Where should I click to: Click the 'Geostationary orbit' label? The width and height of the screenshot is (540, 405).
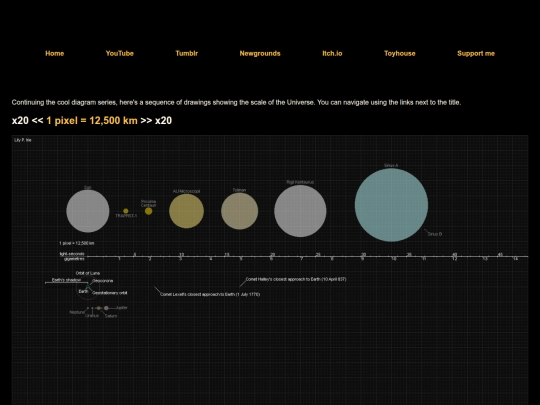point(110,293)
